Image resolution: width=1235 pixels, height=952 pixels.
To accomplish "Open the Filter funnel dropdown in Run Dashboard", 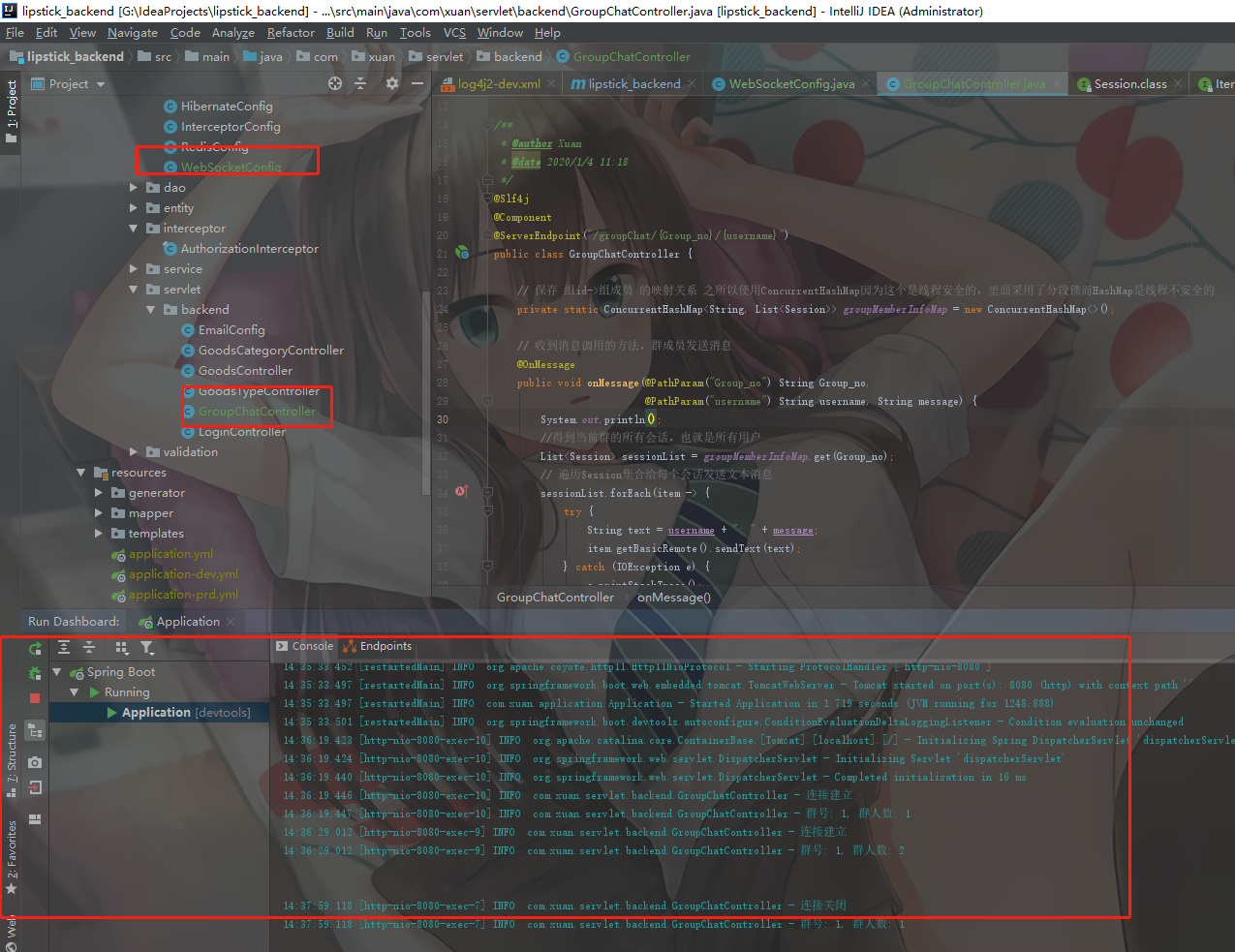I will tap(147, 648).
